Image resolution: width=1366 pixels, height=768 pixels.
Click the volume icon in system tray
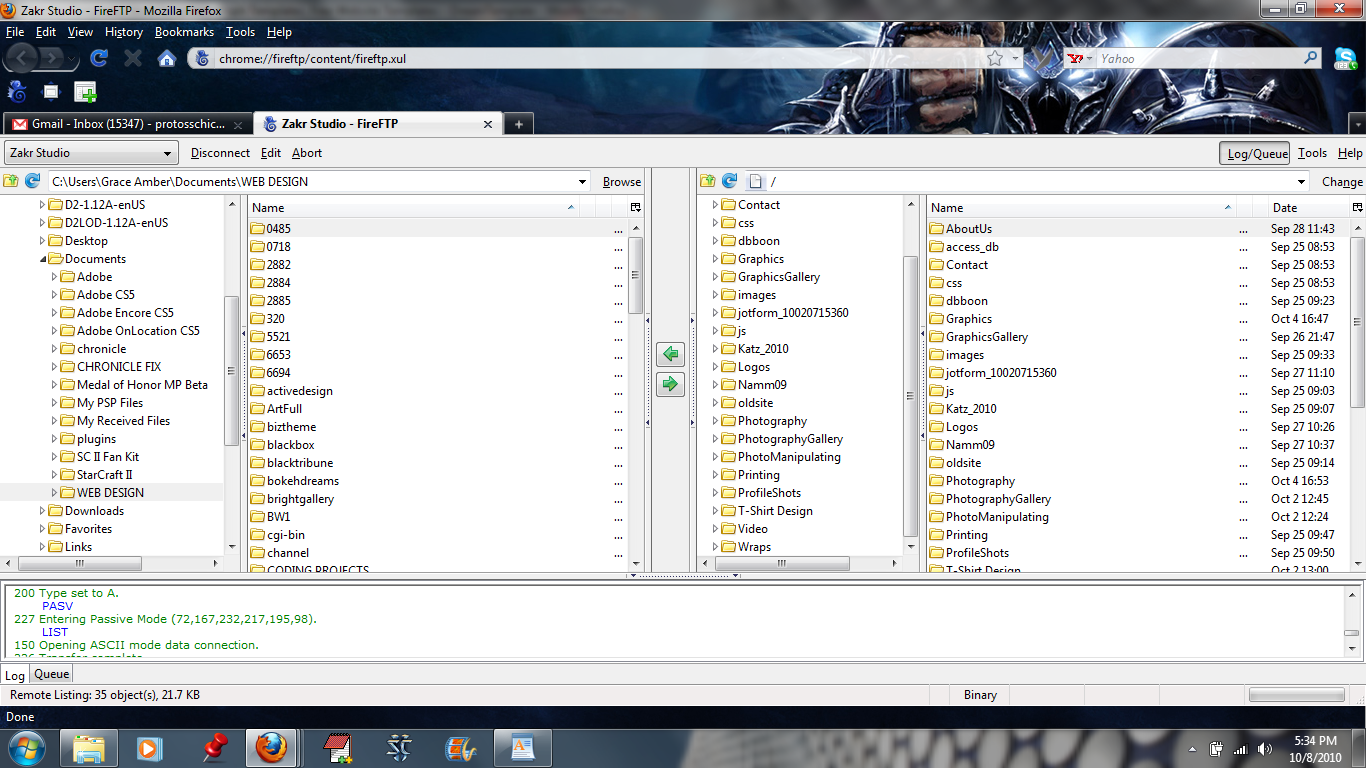point(1264,748)
